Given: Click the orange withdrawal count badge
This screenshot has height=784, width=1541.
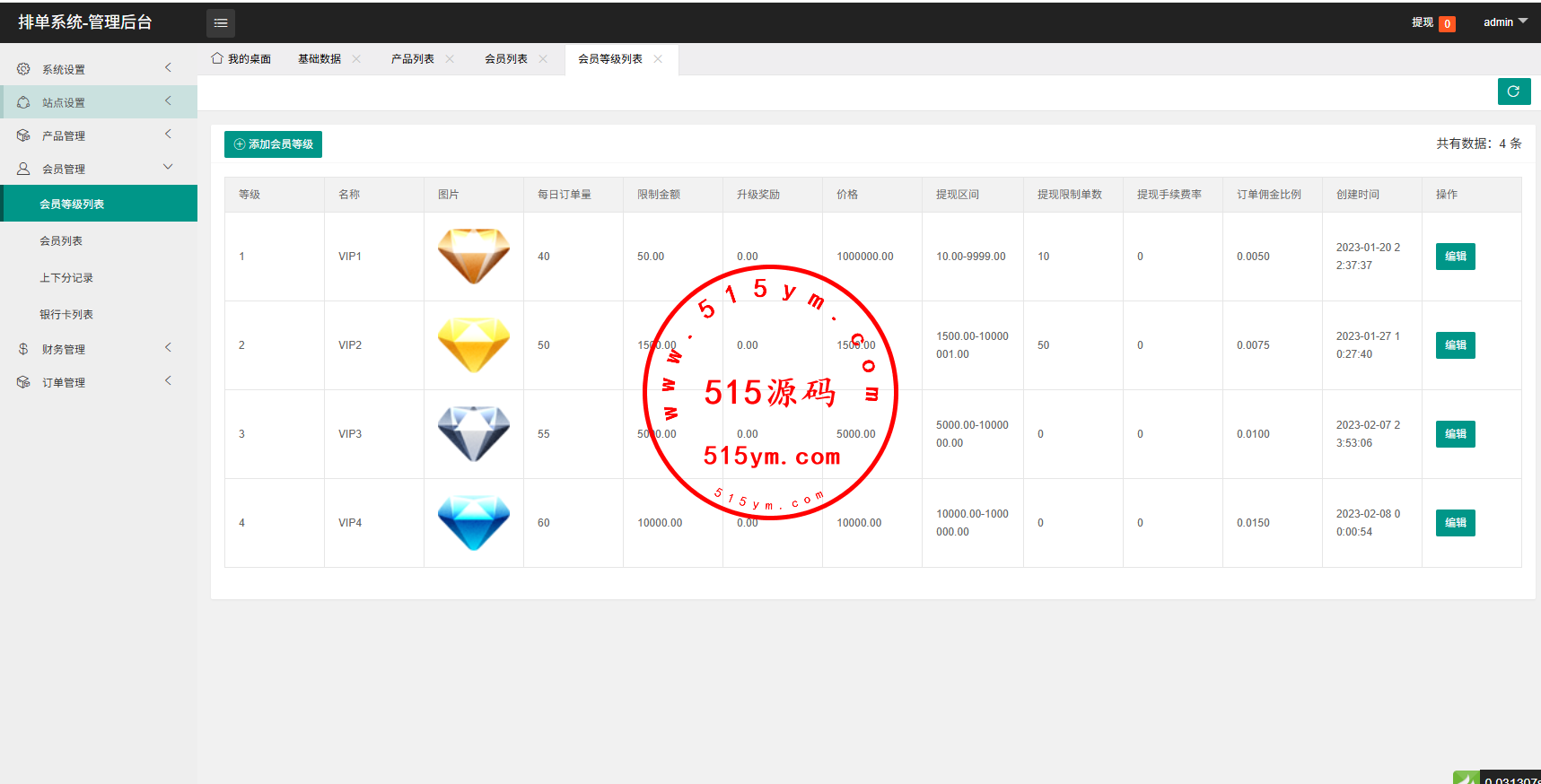Looking at the screenshot, I should coord(1447,24).
